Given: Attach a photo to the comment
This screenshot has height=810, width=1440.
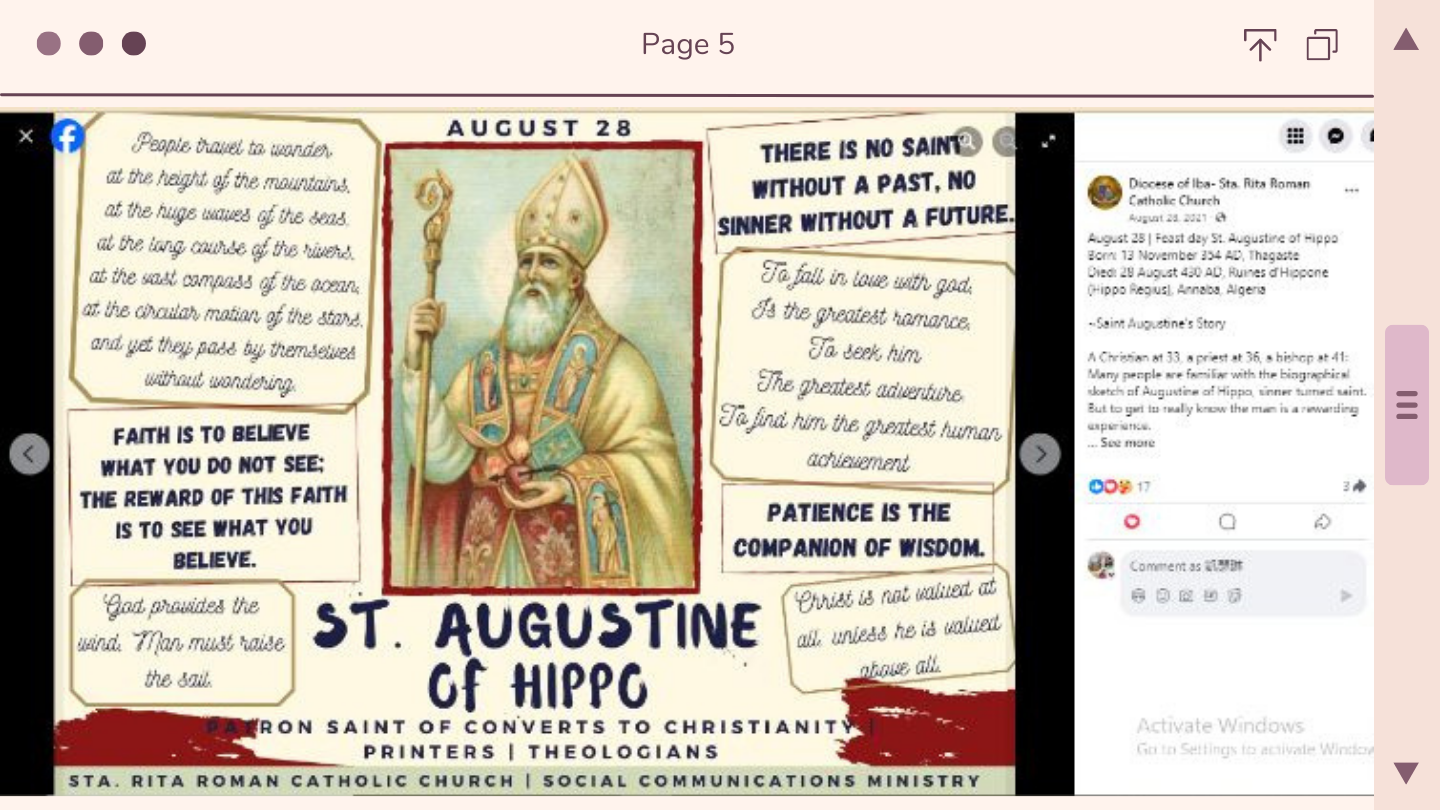Looking at the screenshot, I should coord(1186,596).
